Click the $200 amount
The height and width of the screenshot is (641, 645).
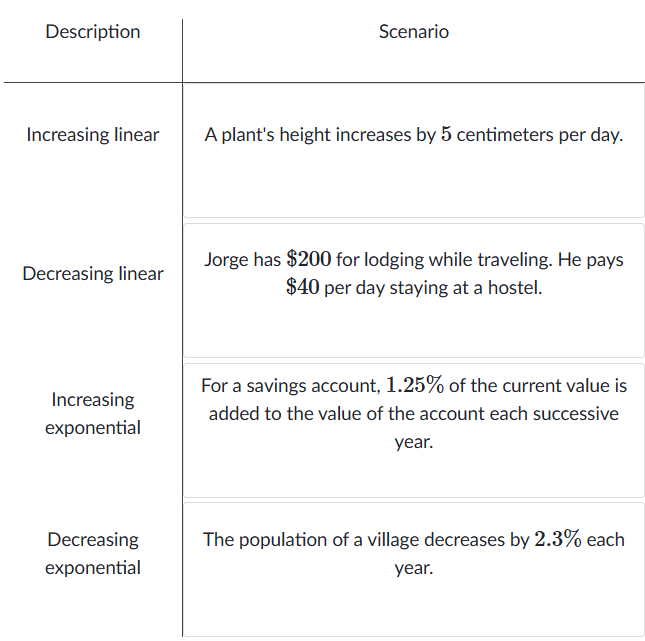309,259
